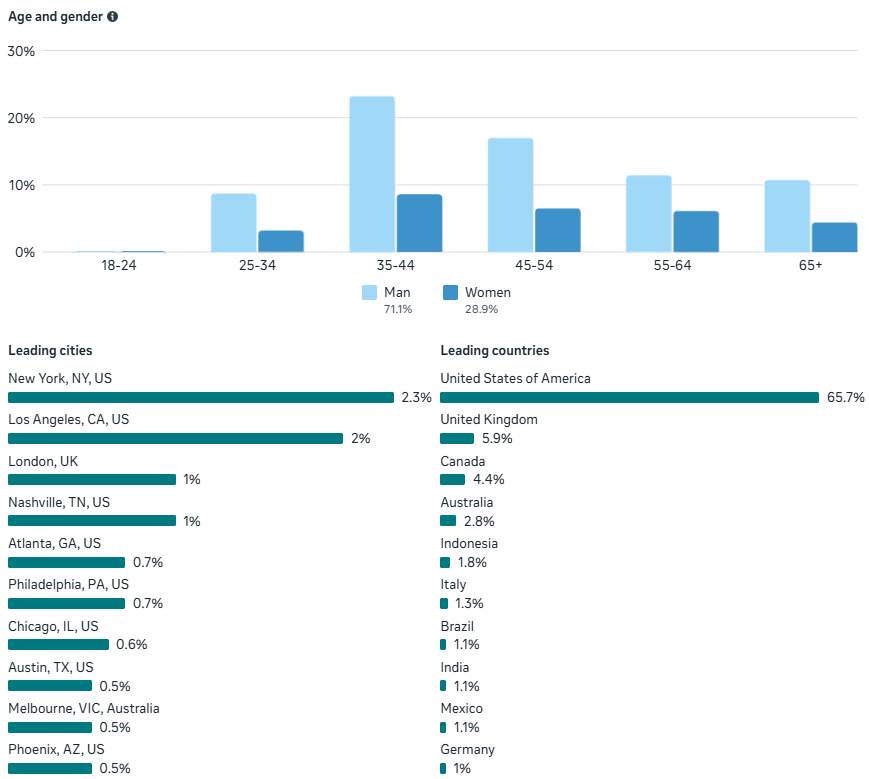Click the Man bar for ages 45-54
The image size is (869, 779).
coord(510,195)
